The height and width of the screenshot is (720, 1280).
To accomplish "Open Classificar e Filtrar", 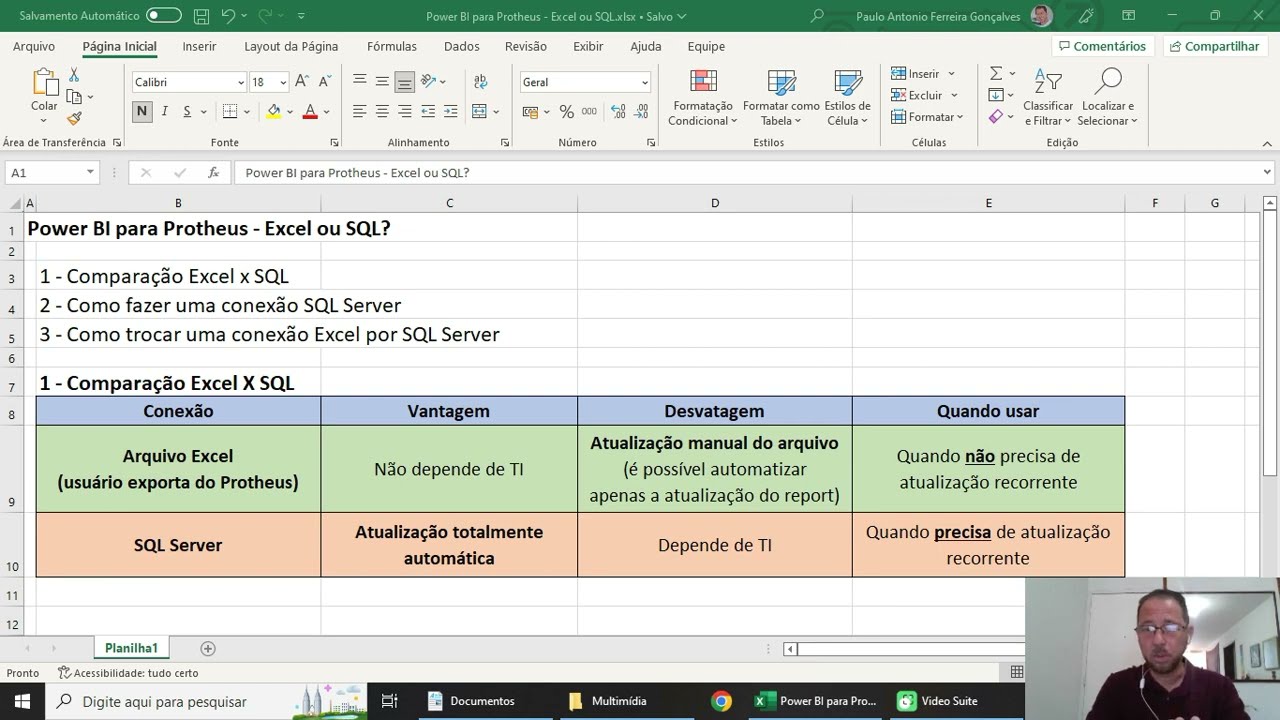I will click(x=1048, y=98).
